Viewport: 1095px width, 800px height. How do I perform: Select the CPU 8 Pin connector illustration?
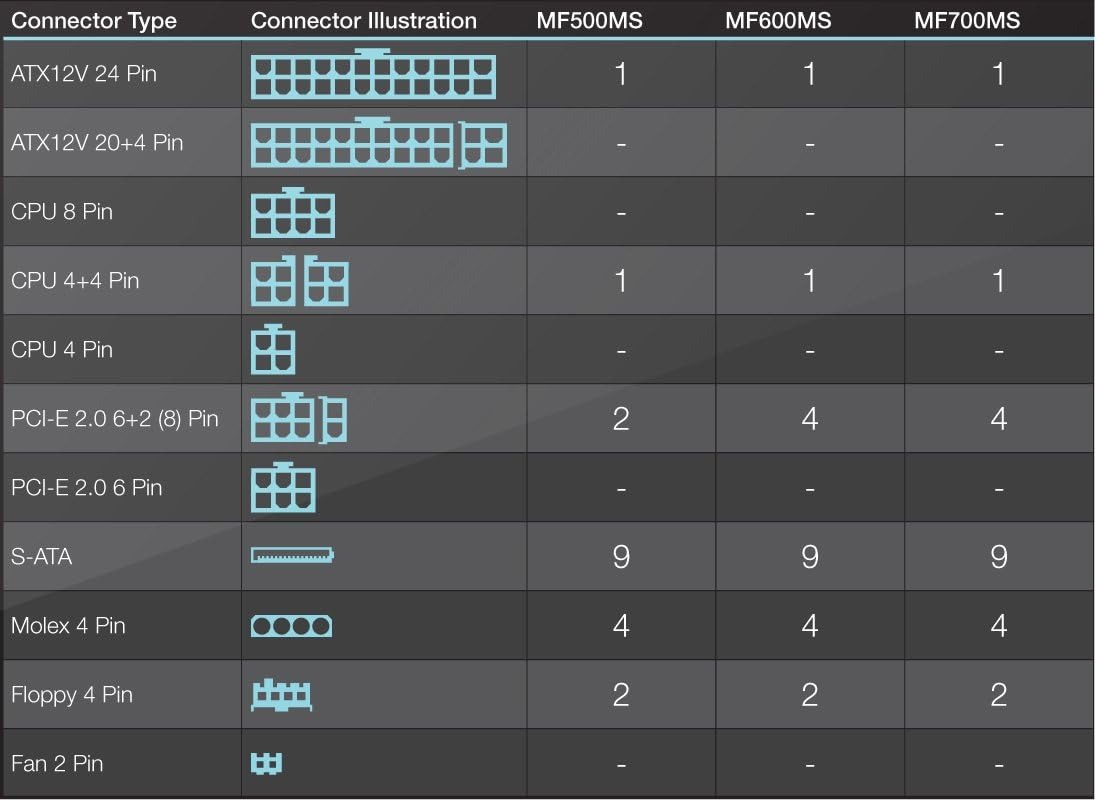click(x=292, y=213)
